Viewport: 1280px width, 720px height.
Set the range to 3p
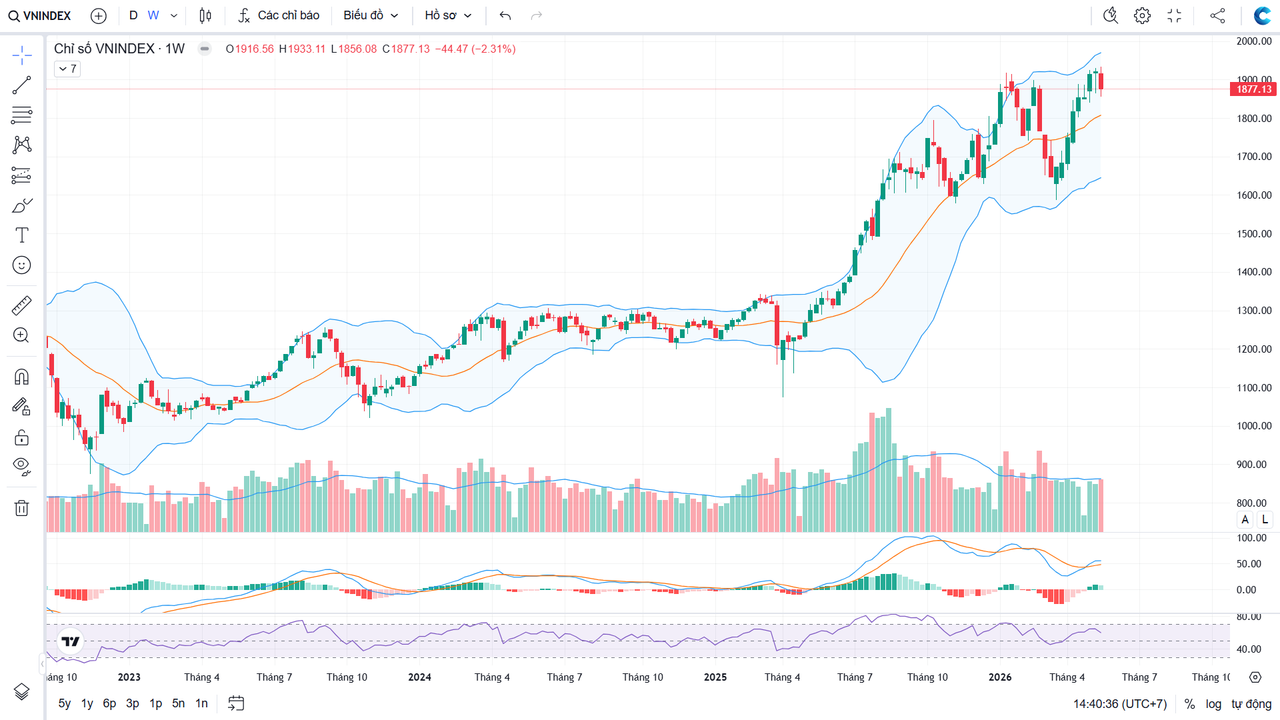click(x=132, y=703)
